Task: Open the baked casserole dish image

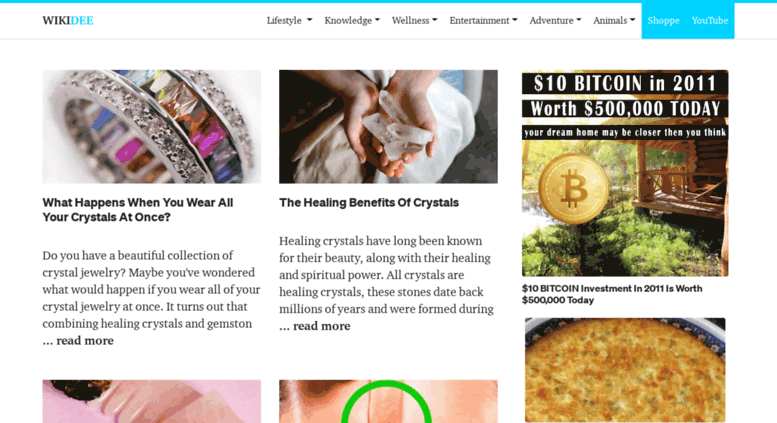Action: [625, 370]
